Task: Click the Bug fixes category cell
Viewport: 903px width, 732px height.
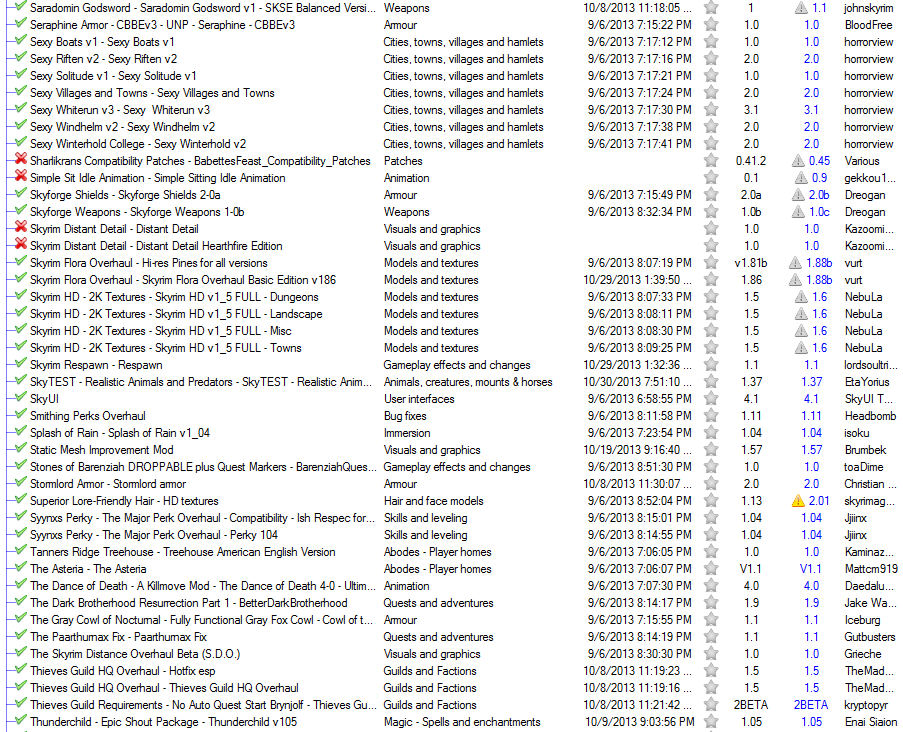Action: [405, 416]
